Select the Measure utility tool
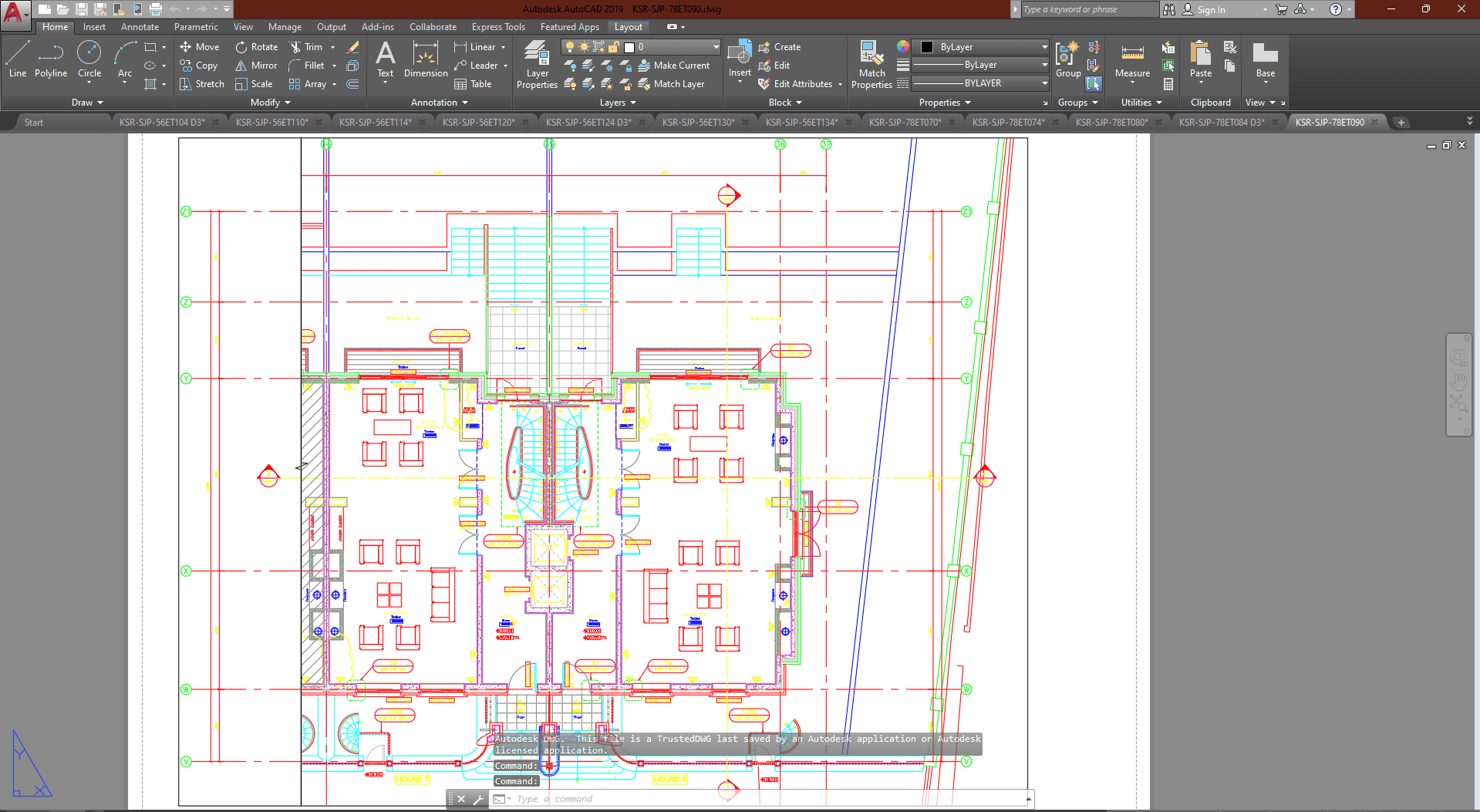The height and width of the screenshot is (812, 1480). 1132,60
